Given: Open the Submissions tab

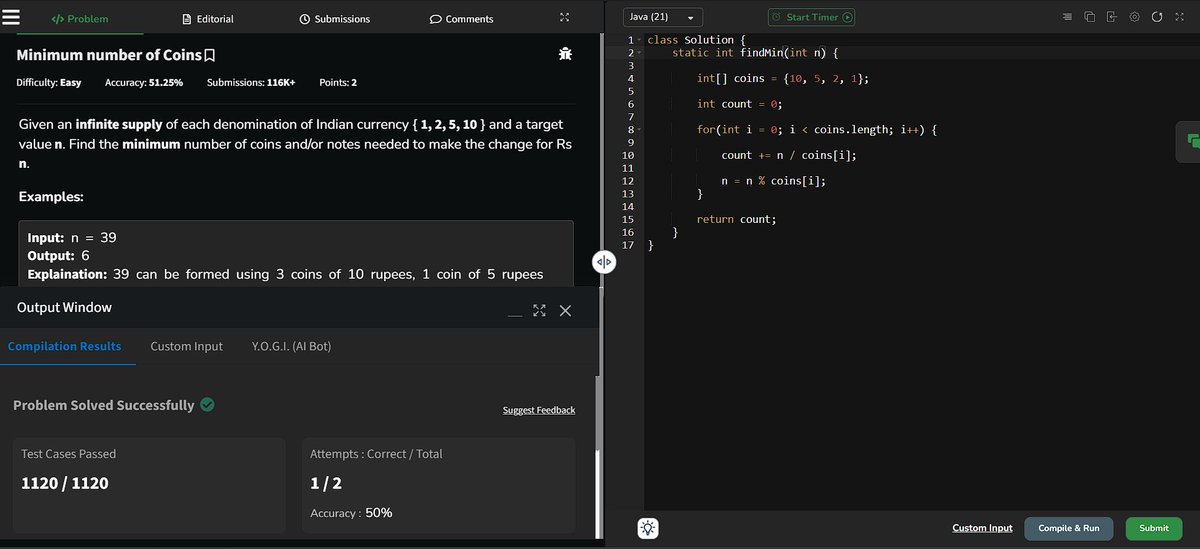Looking at the screenshot, I should 334,18.
